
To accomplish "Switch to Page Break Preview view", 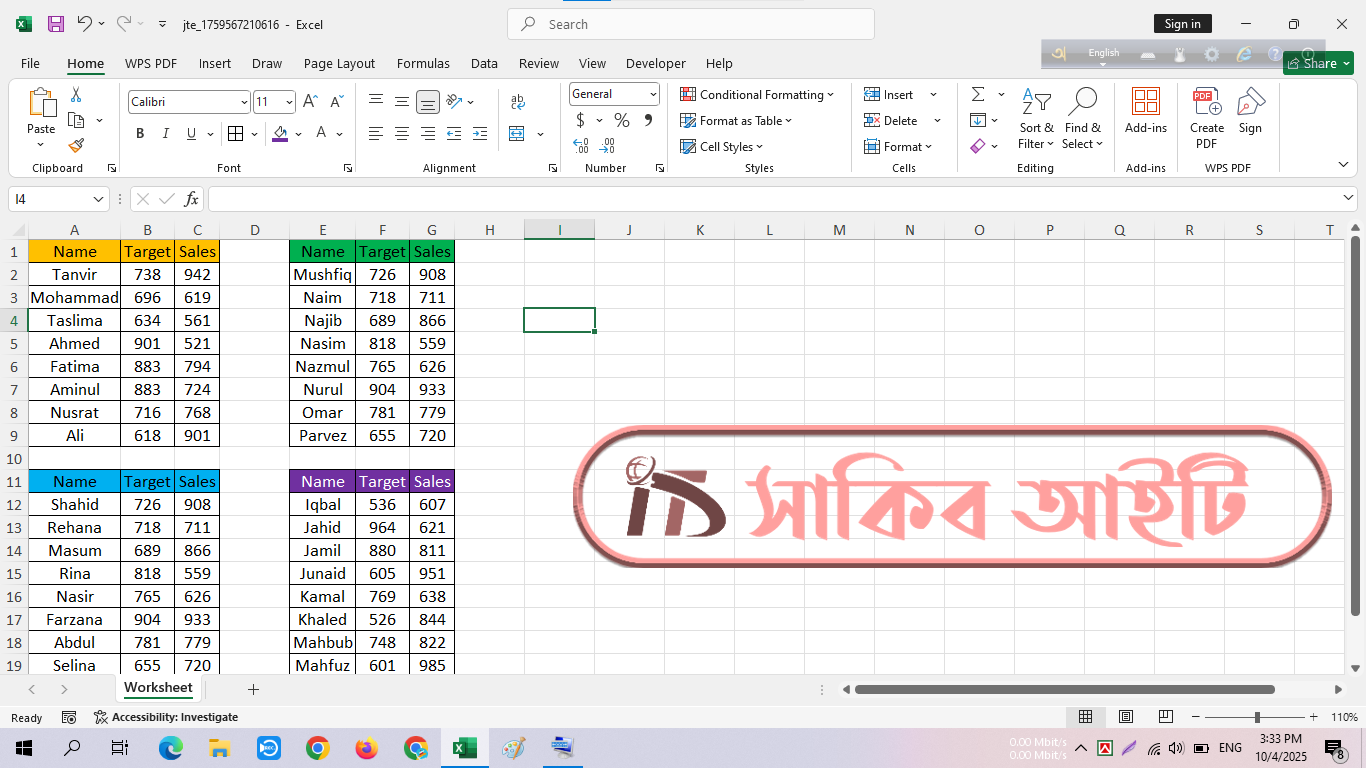I will pyautogui.click(x=1165, y=717).
